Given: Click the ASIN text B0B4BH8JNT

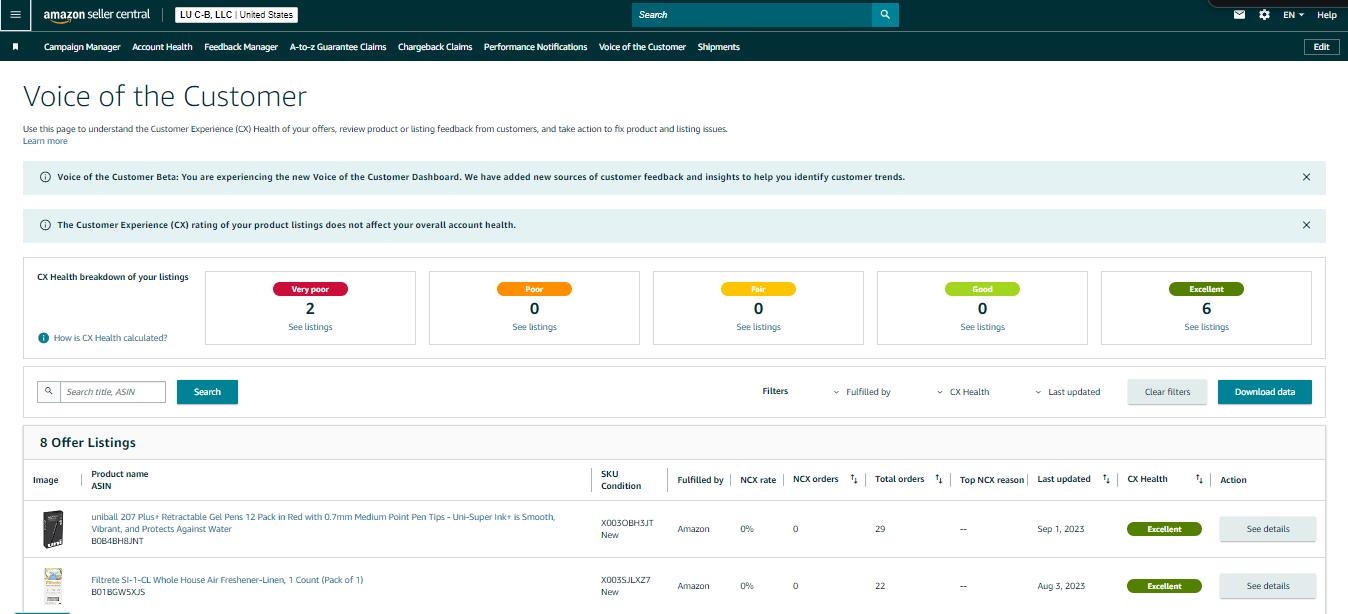Looking at the screenshot, I should [x=117, y=541].
